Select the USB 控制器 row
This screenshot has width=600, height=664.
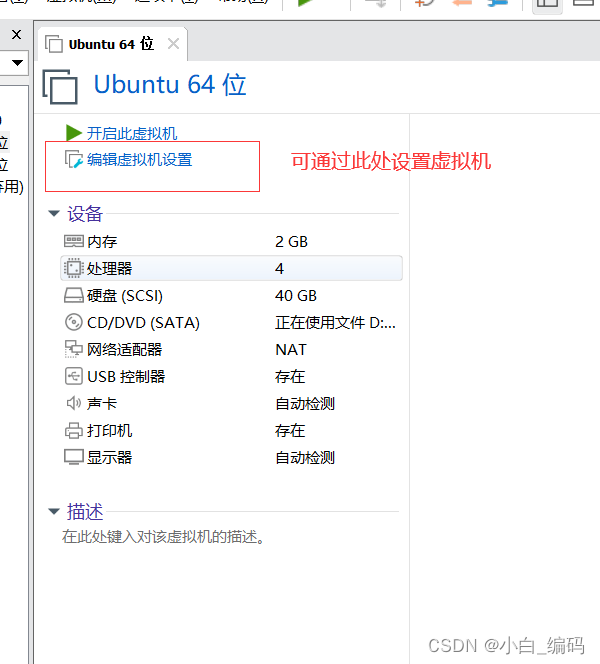click(x=231, y=376)
